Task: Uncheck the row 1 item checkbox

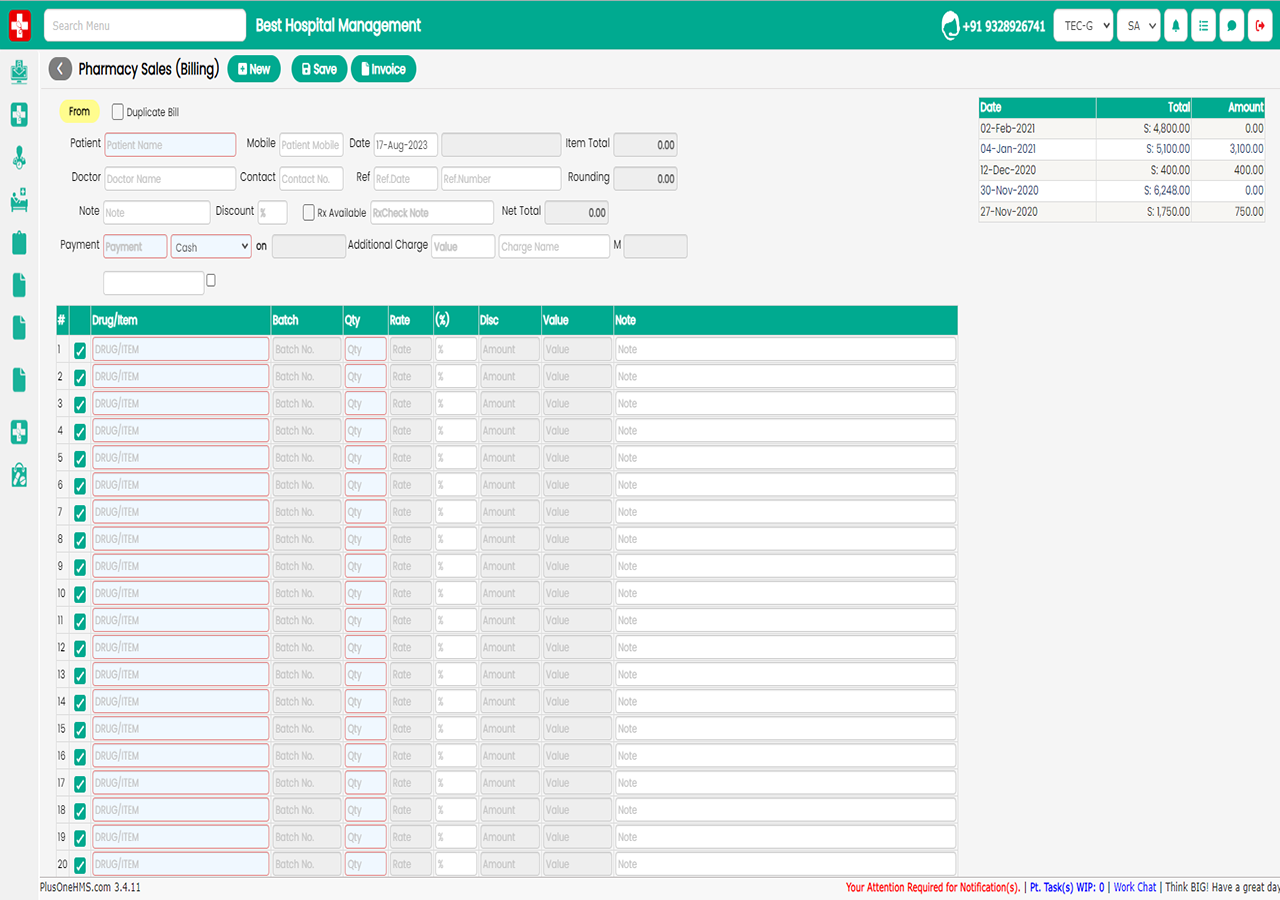Action: pos(80,351)
